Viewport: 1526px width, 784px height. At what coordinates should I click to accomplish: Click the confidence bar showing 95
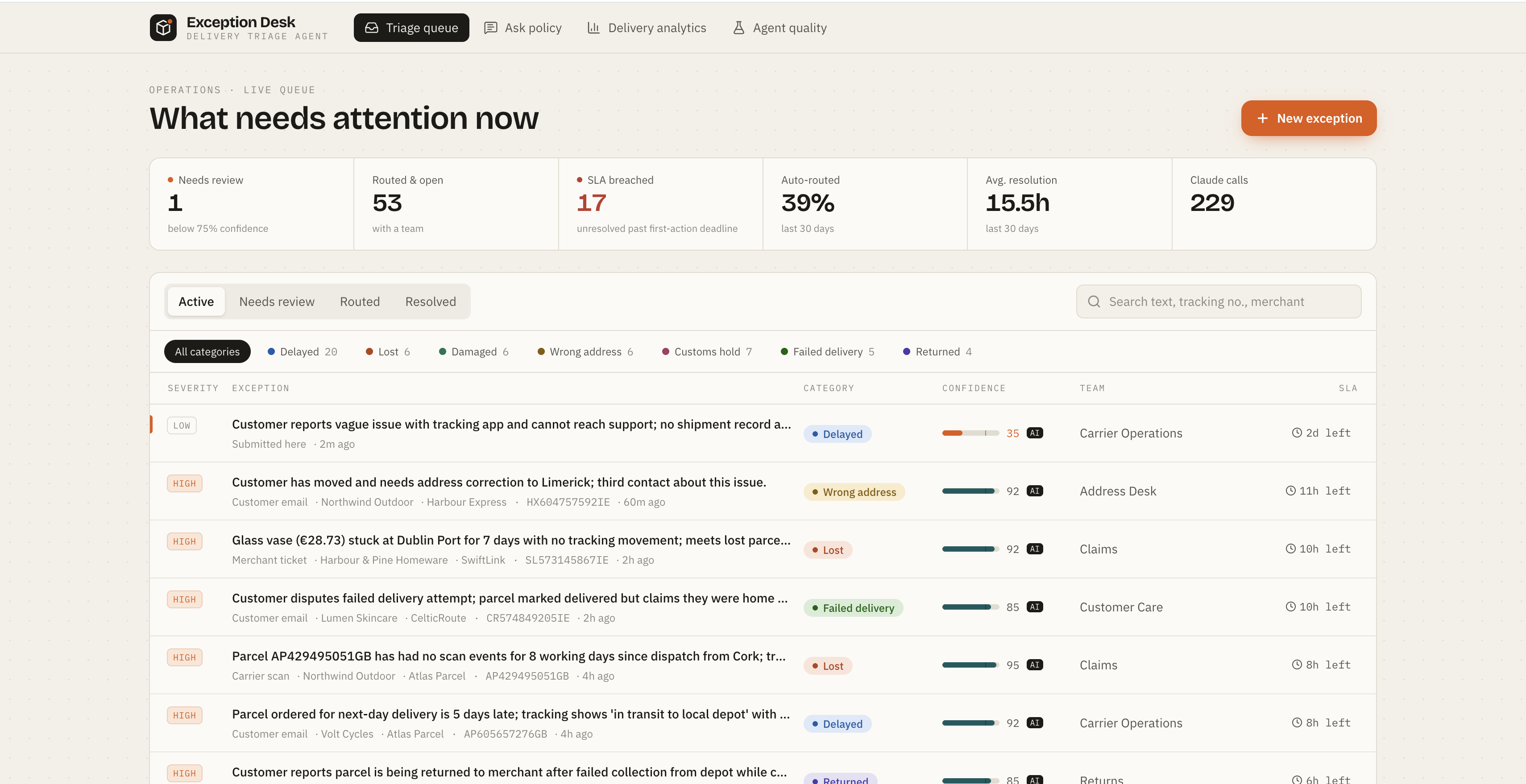click(970, 665)
